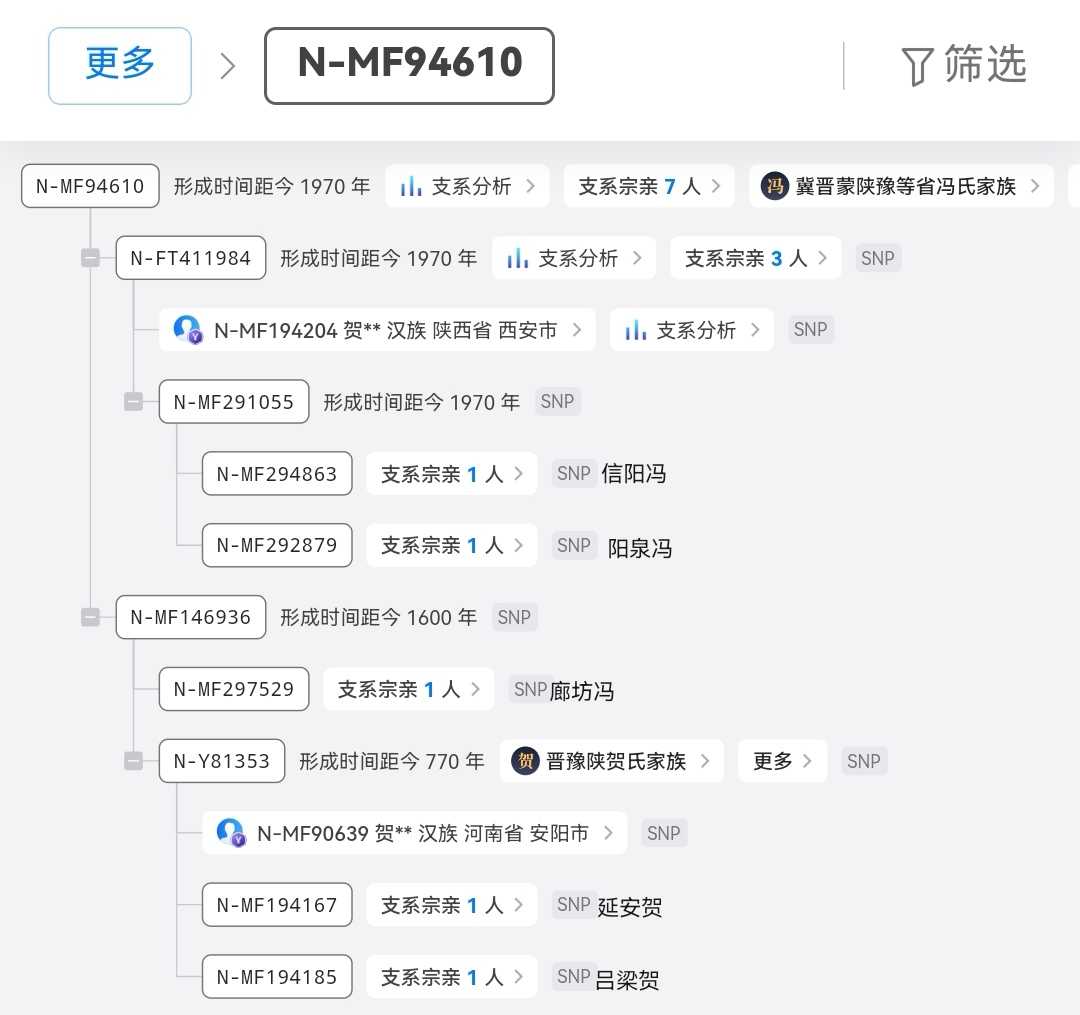
Task: Click the user avatar for N-MF90639
Action: [x=231, y=833]
